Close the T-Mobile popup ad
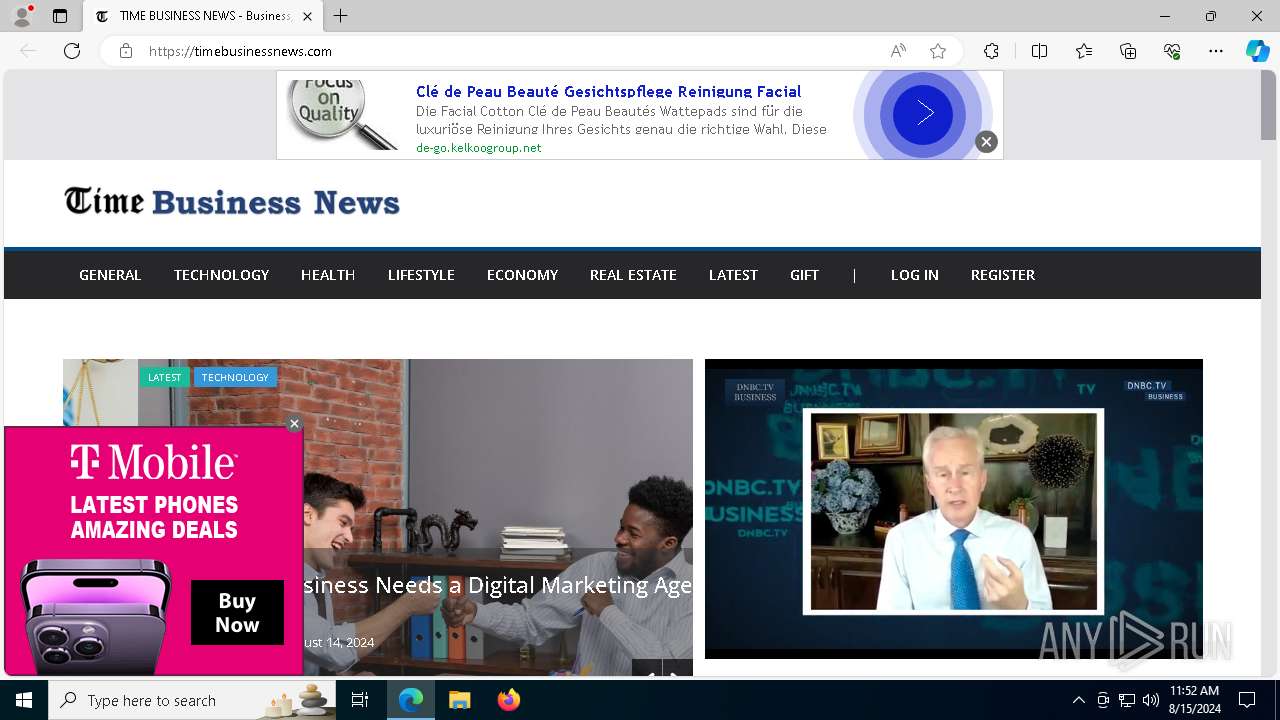 click(x=294, y=424)
